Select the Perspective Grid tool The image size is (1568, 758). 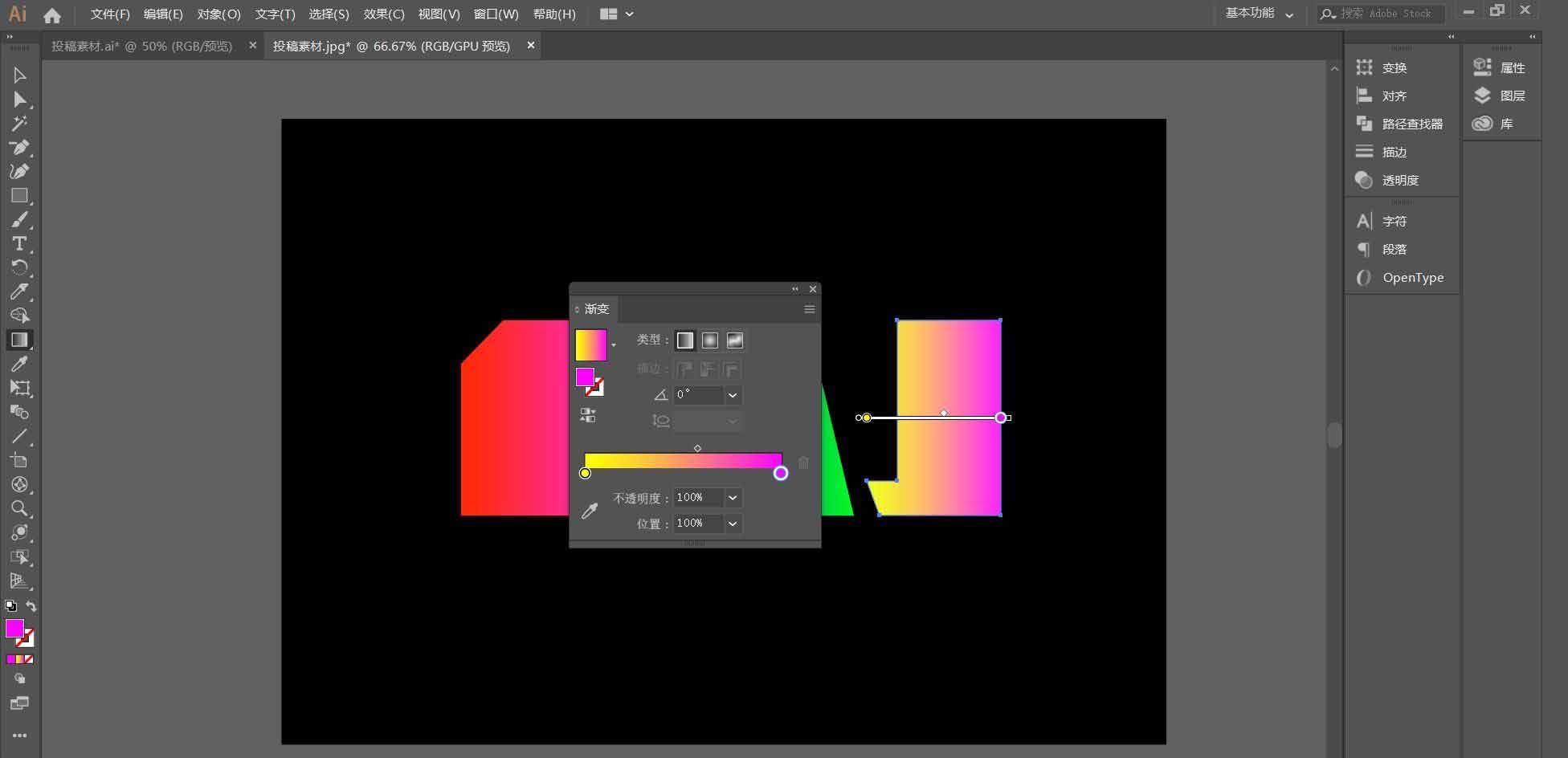(x=19, y=581)
